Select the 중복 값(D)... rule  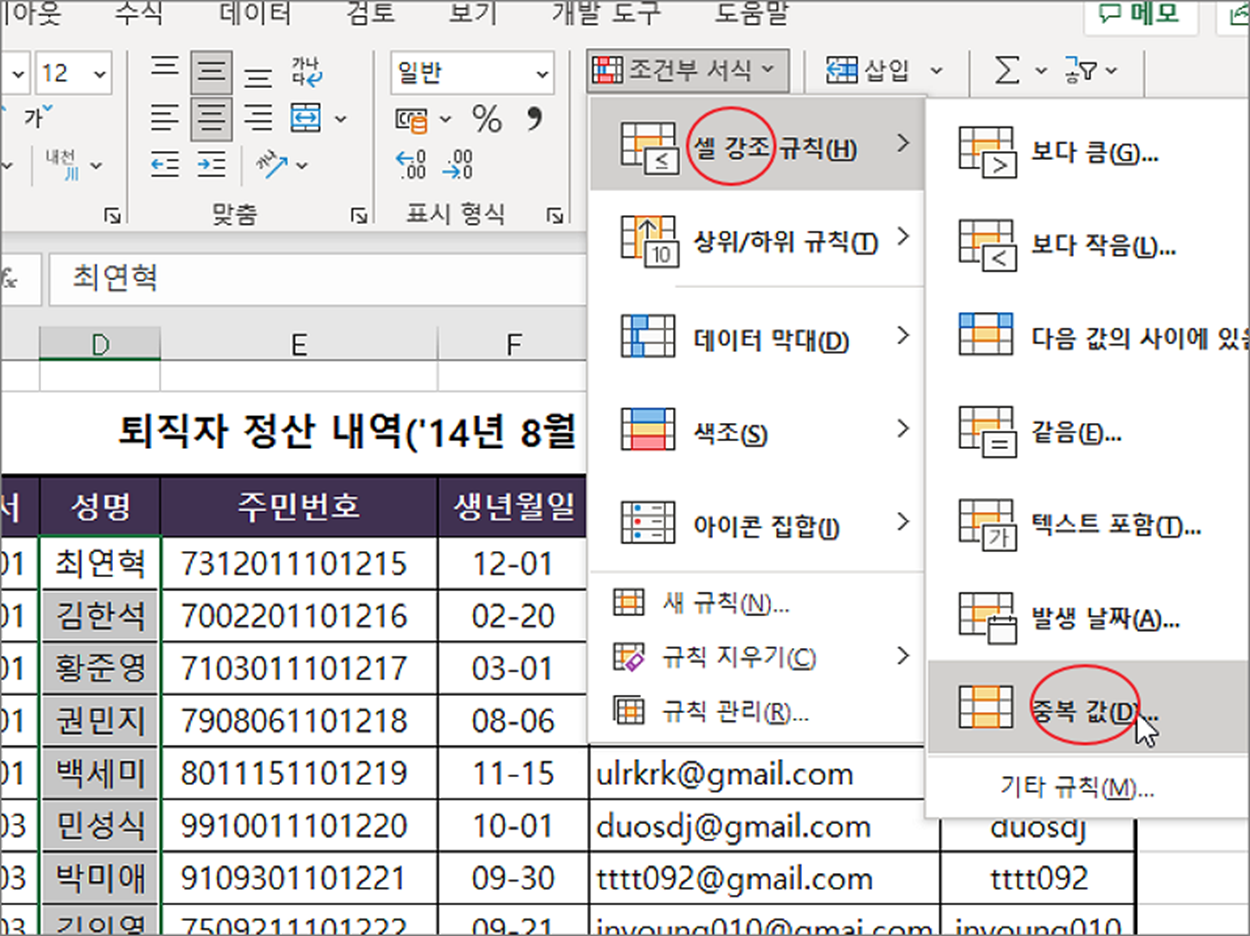tap(1089, 708)
